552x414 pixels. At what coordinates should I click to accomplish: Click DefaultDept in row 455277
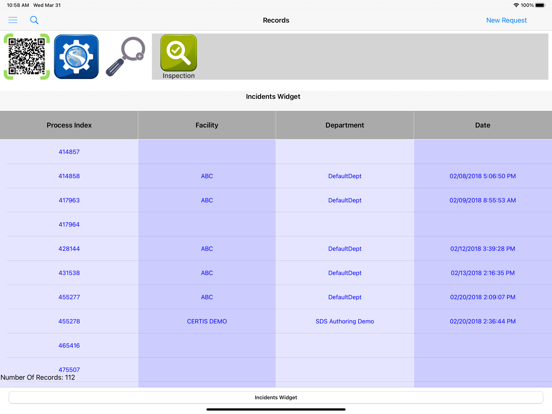[345, 297]
